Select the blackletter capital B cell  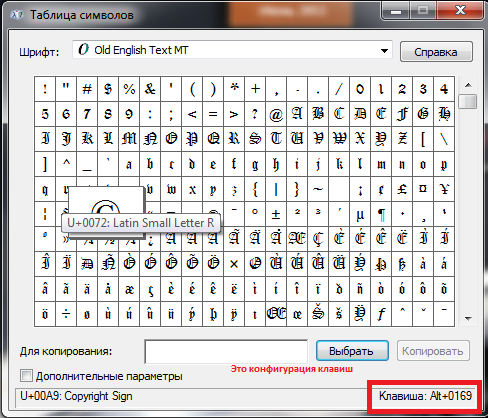(318, 114)
